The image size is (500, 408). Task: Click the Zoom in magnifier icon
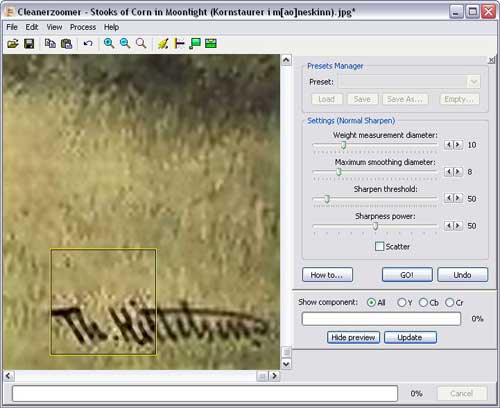click(x=109, y=43)
